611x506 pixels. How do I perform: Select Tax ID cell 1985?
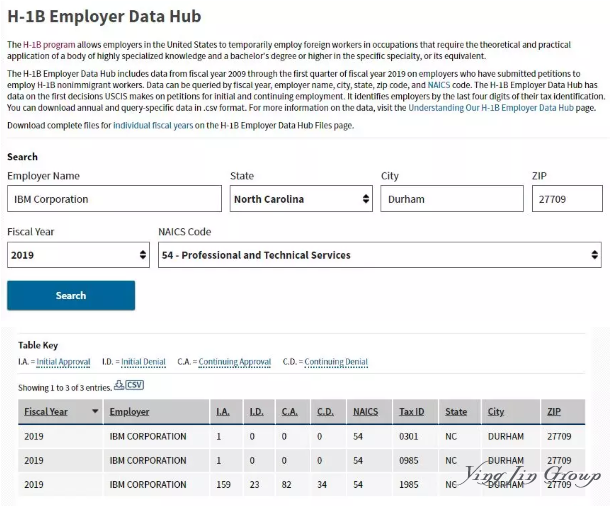coord(408,485)
